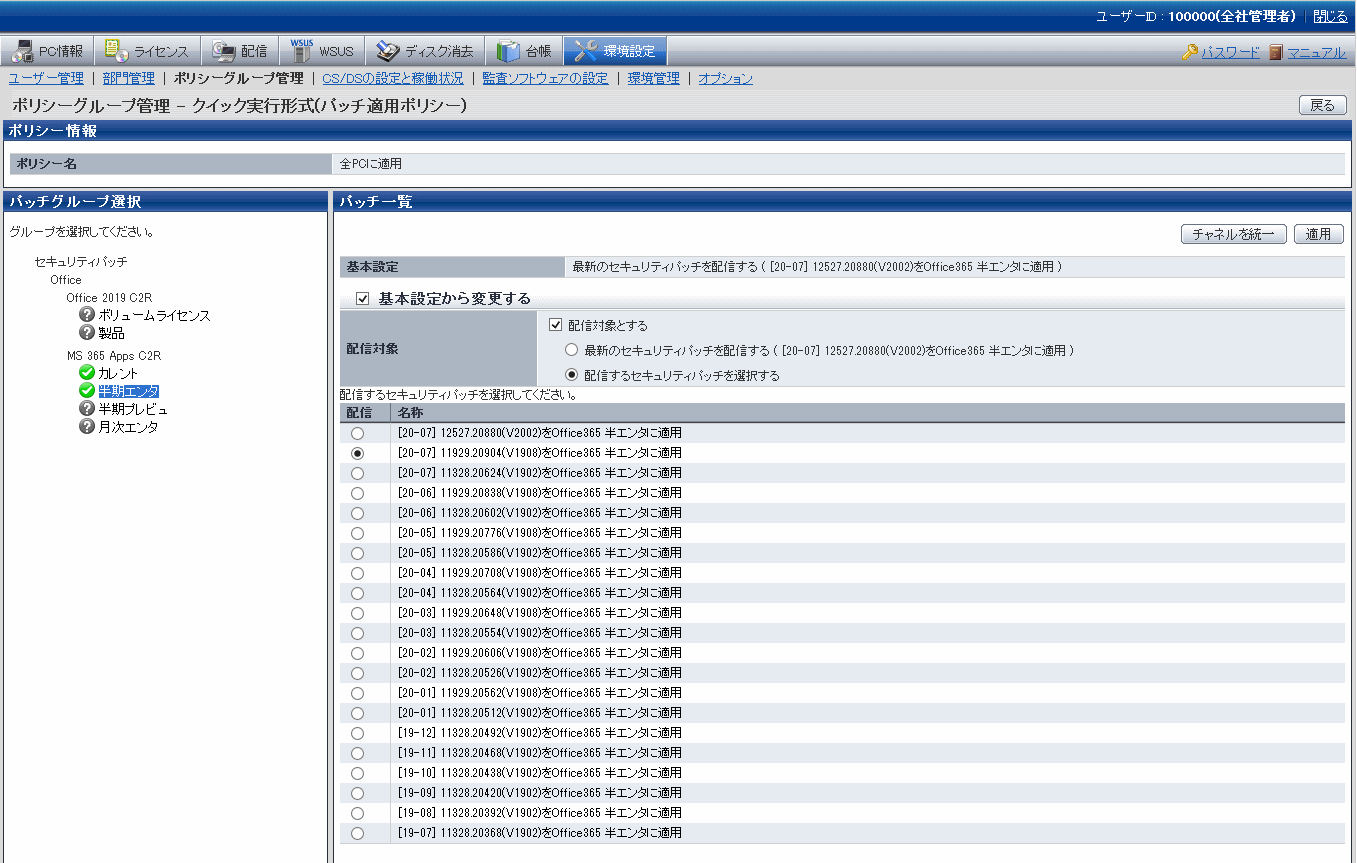This screenshot has height=863, width=1357.
Task: Open the ライセンス tab icon
Action: click(x=117, y=52)
